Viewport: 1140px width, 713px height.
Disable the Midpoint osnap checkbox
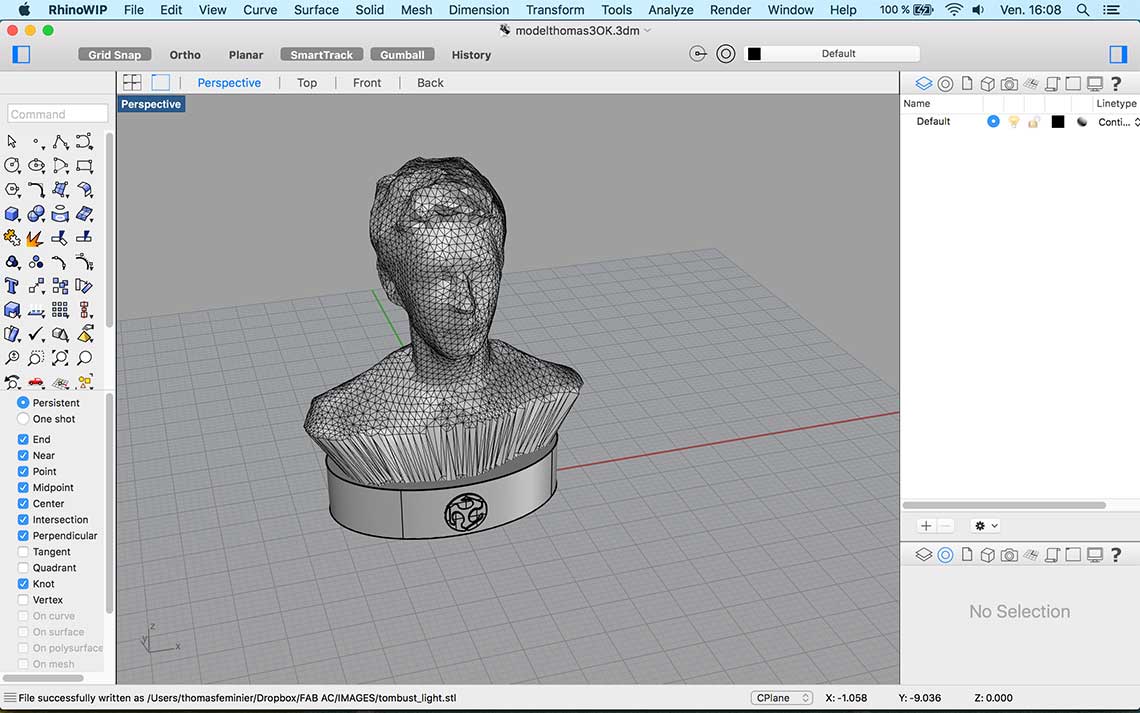(x=23, y=487)
